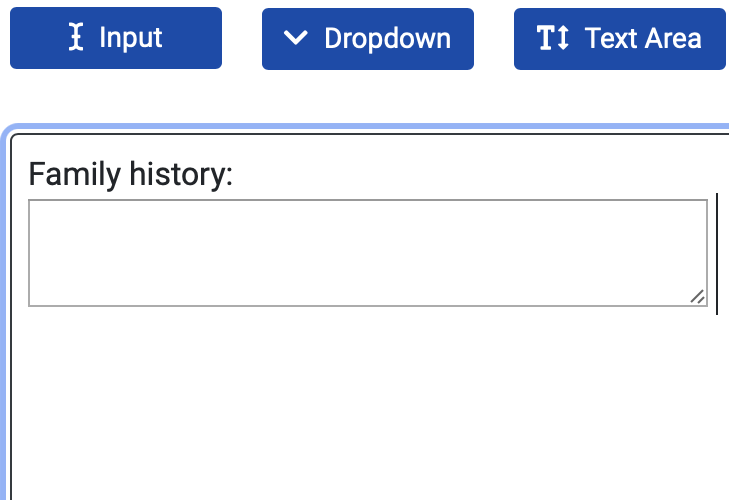Click the word "Input" on the blue button
The width and height of the screenshot is (729, 500).
(131, 38)
